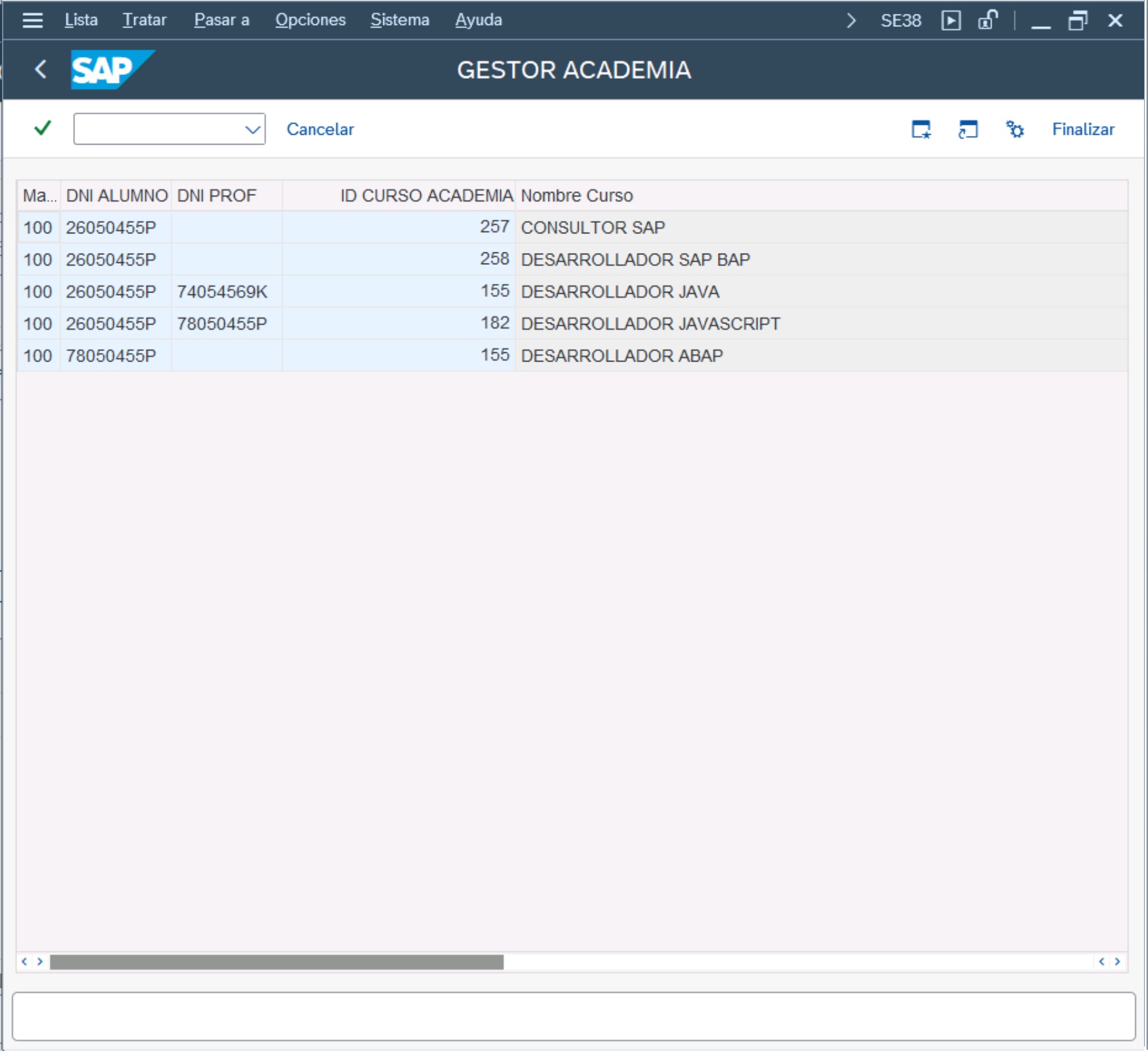This screenshot has height=1051, width=1148.
Task: Select the DESARROLLADOR SAP BAP cell
Action: (821, 260)
